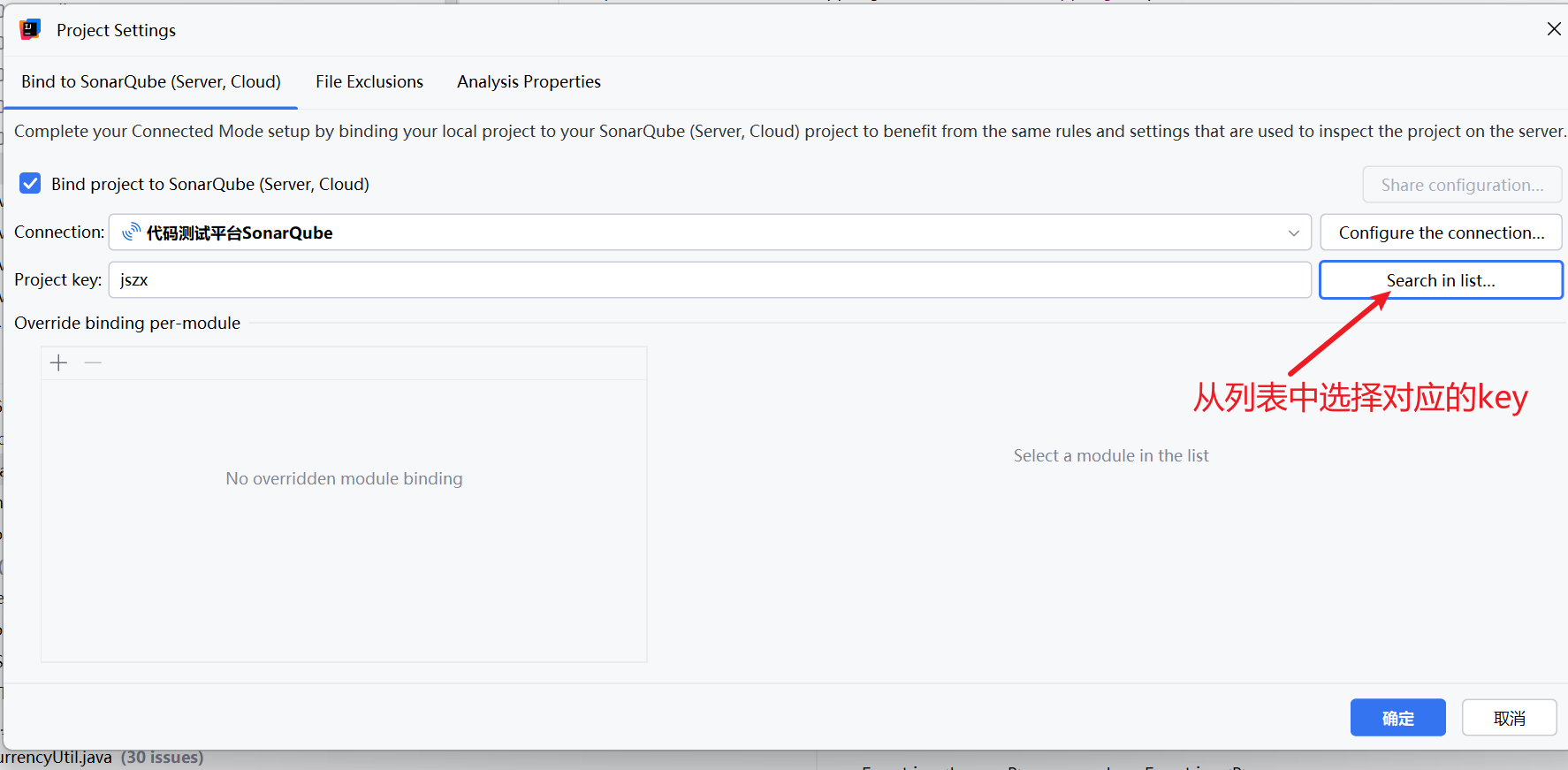Close the Project Settings dialog

[x=1554, y=29]
